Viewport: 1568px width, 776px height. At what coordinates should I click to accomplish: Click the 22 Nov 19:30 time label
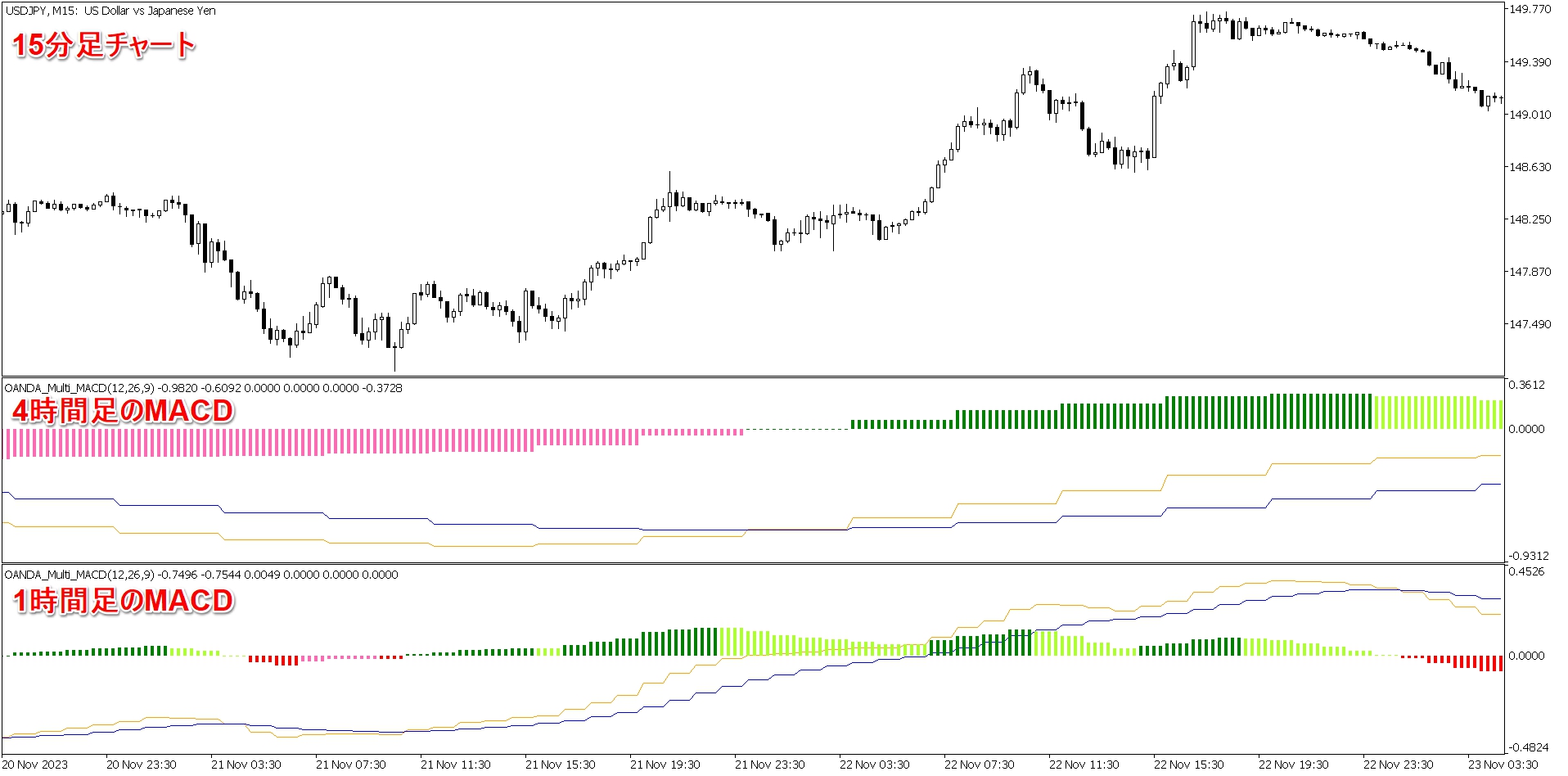1293,765
